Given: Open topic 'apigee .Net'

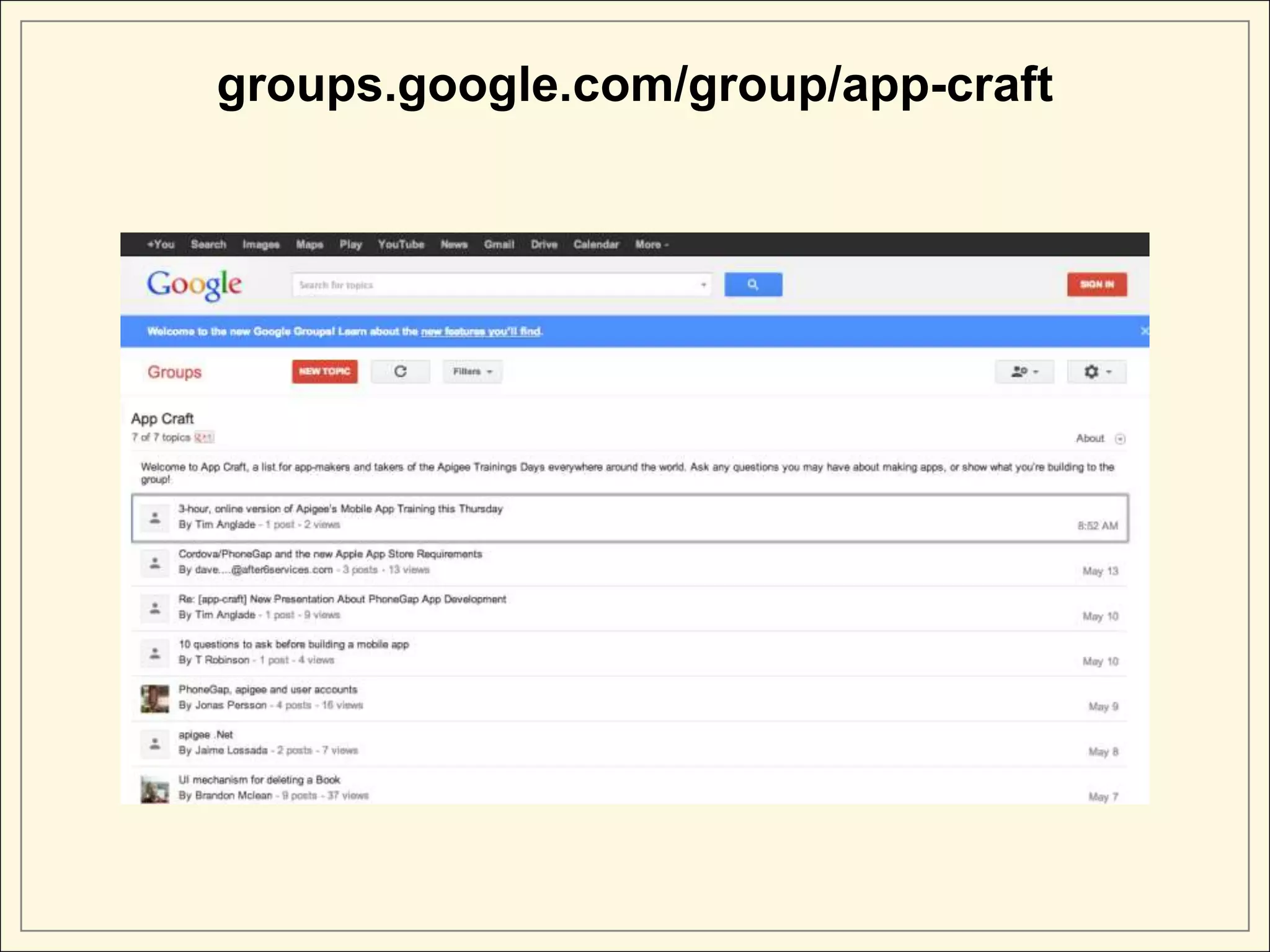Looking at the screenshot, I should point(206,734).
